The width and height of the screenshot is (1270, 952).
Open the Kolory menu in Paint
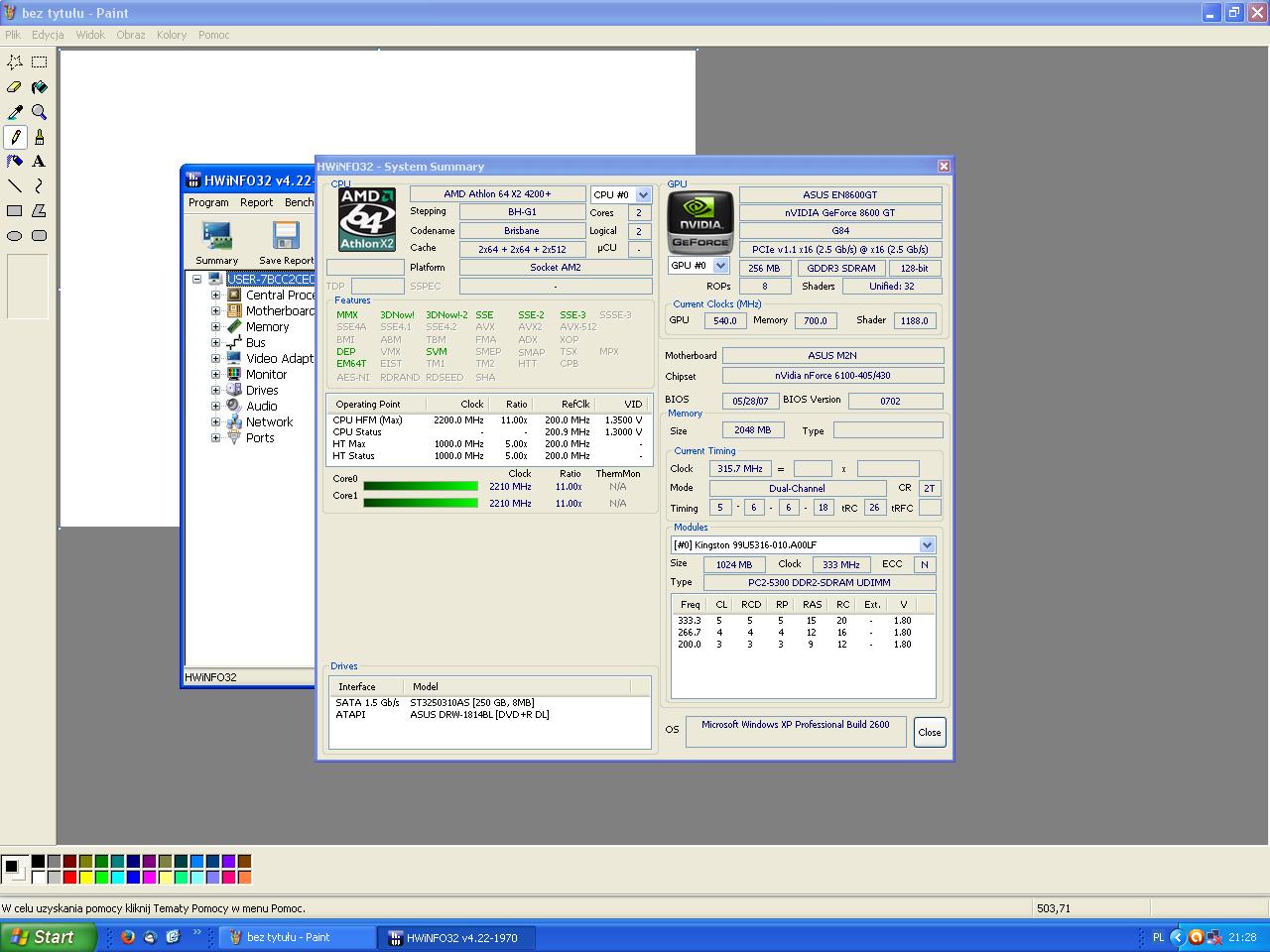click(172, 35)
